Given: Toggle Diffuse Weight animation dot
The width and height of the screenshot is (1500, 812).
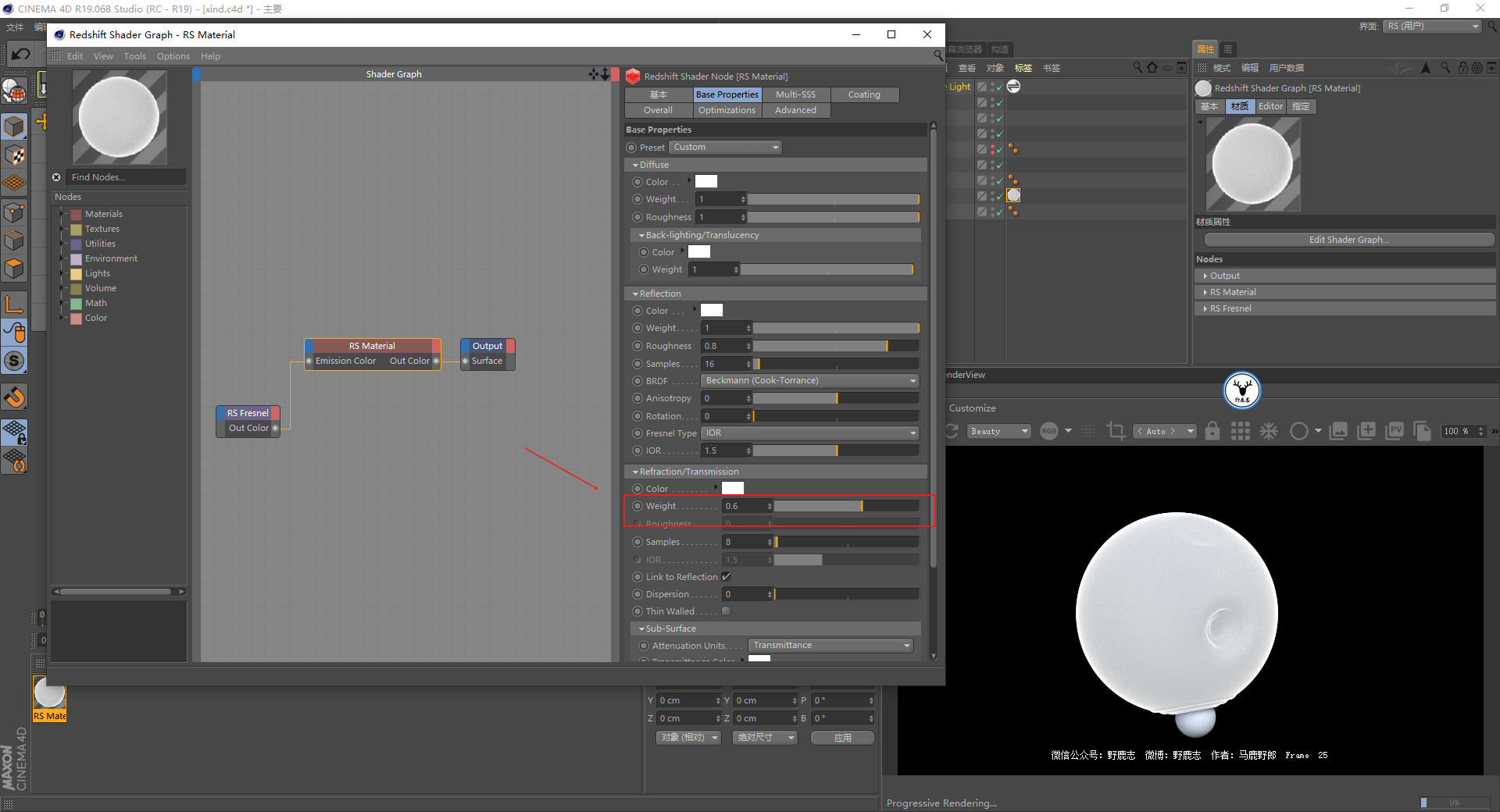Looking at the screenshot, I should [x=637, y=199].
